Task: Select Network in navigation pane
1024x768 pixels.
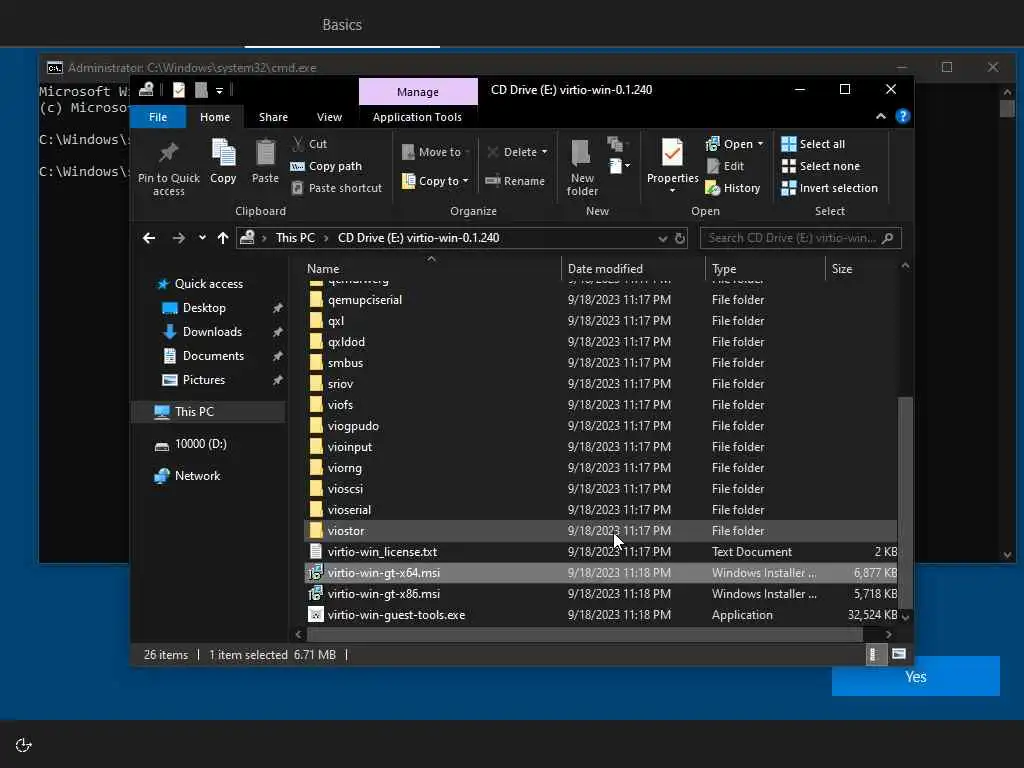Action: 197,476
